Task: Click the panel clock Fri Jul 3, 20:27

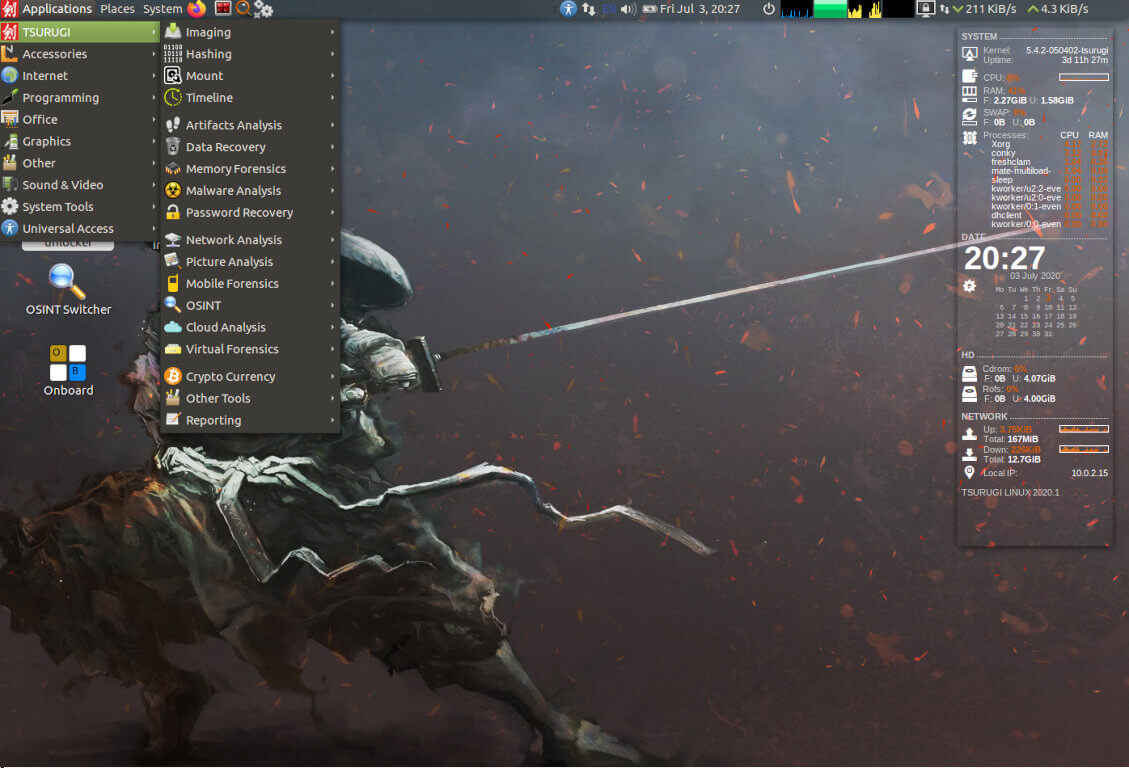Action: point(700,9)
